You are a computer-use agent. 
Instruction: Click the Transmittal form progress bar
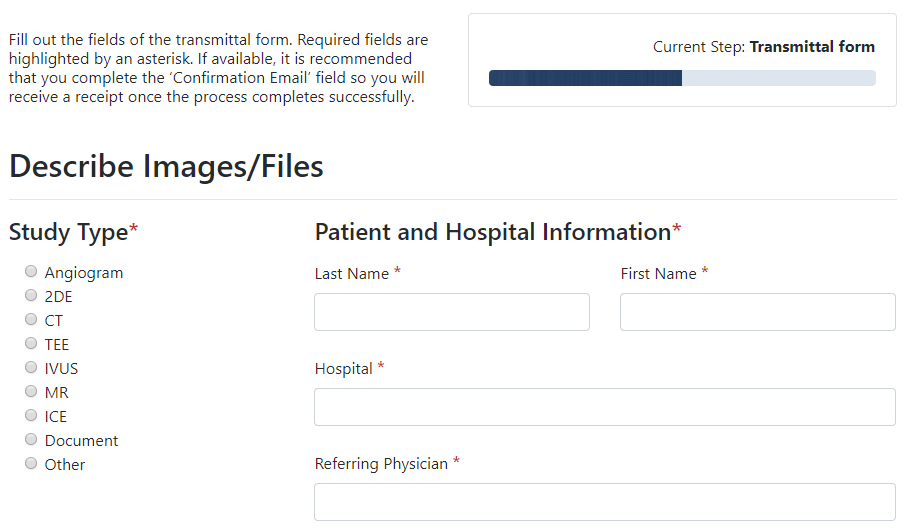(x=681, y=78)
